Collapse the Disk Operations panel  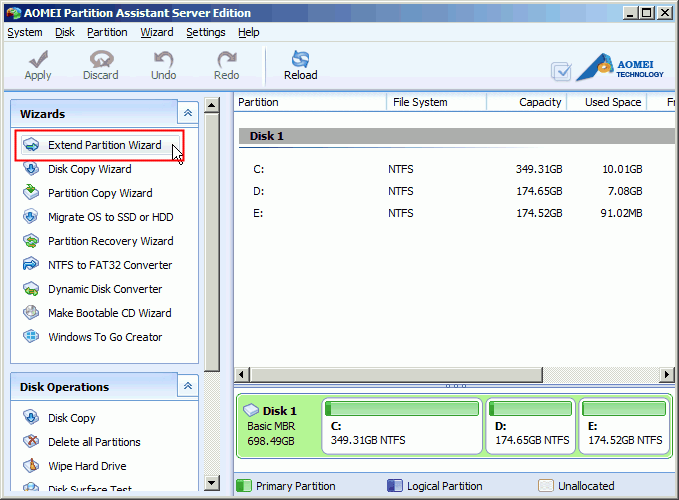coord(188,386)
